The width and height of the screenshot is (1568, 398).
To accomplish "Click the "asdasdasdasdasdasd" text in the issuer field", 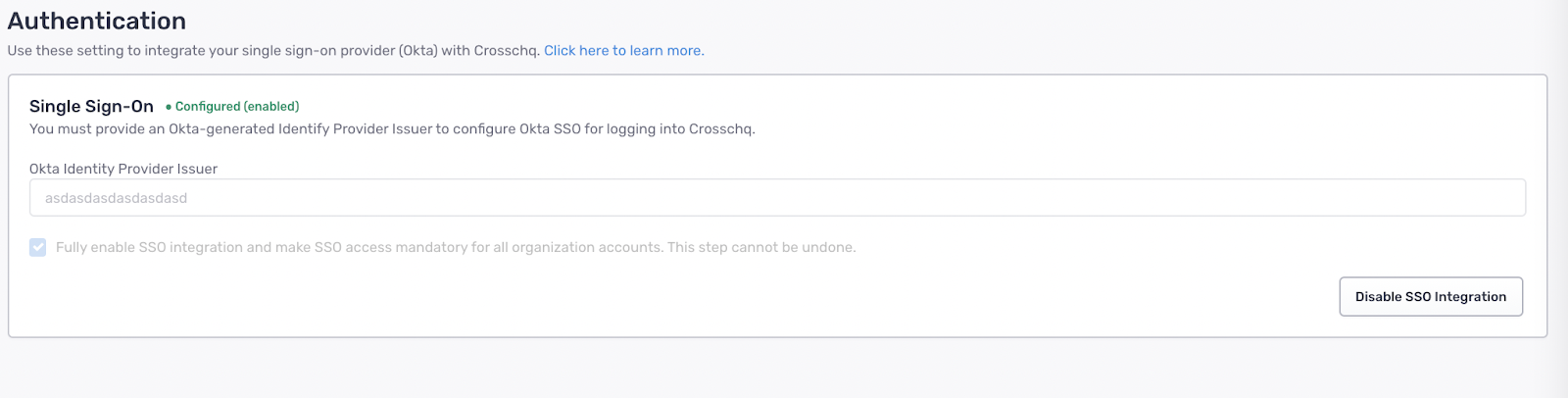I will 116,198.
